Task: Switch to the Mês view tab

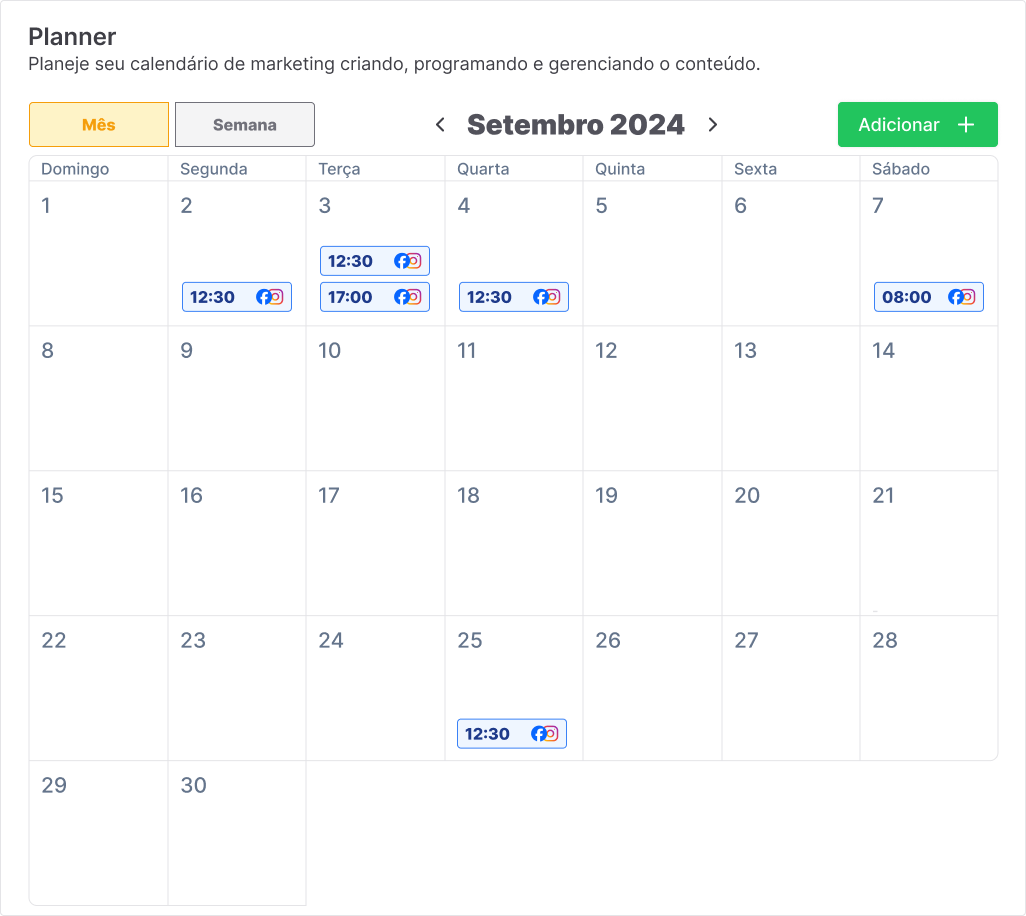Action: pos(99,125)
